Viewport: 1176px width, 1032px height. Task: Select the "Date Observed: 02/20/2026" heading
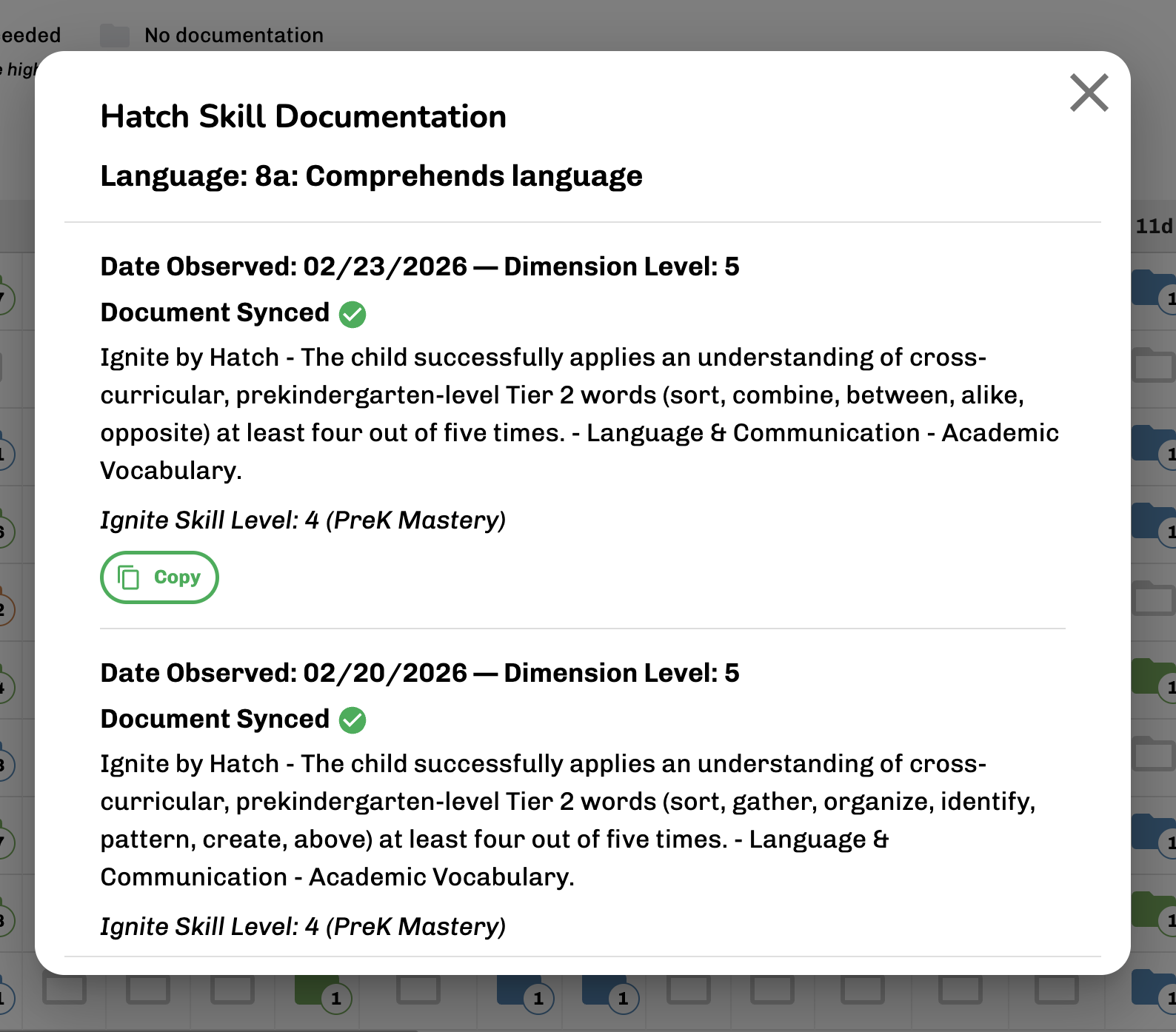(284, 673)
